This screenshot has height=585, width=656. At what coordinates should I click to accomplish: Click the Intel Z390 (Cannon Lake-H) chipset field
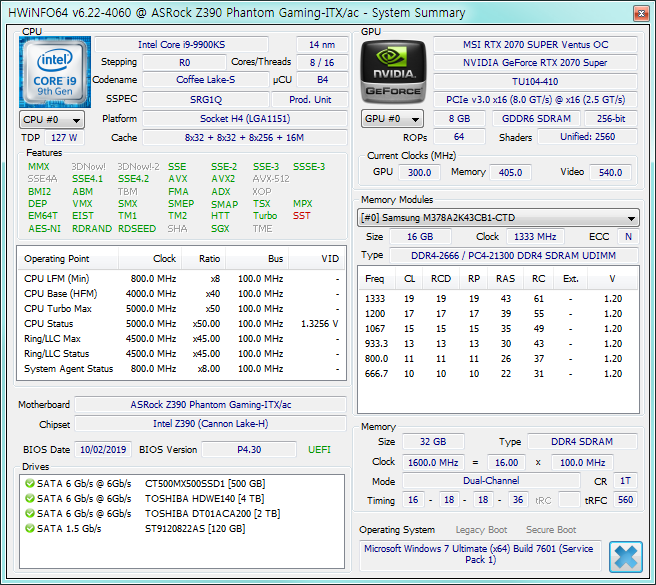click(x=210, y=424)
